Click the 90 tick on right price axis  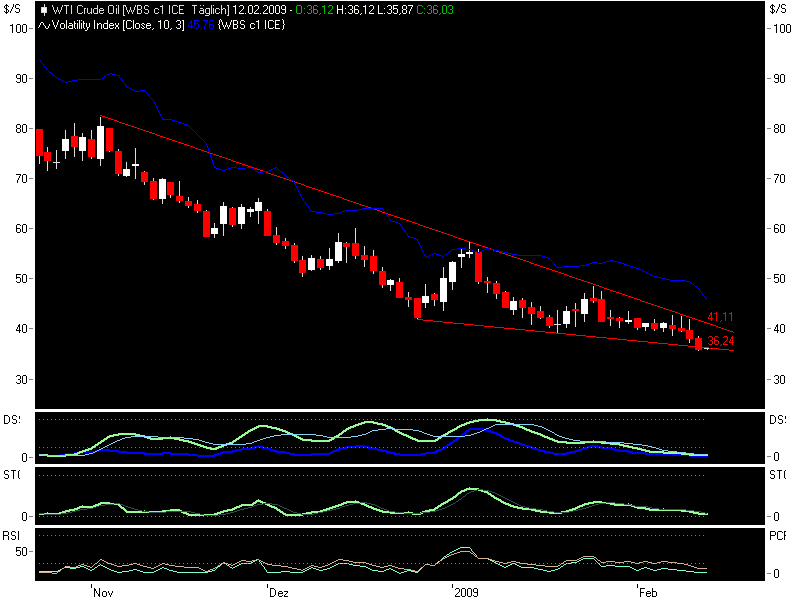779,79
